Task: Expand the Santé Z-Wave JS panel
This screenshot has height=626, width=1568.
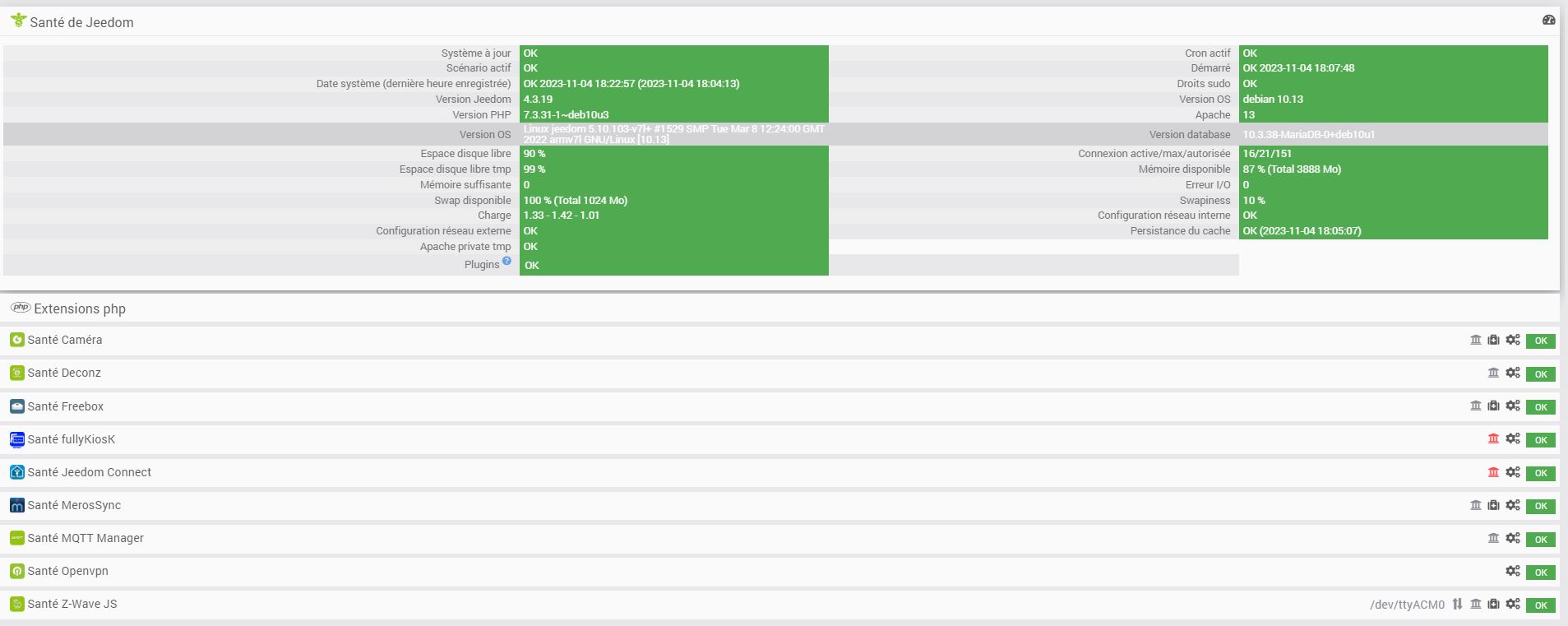Action: coord(72,604)
